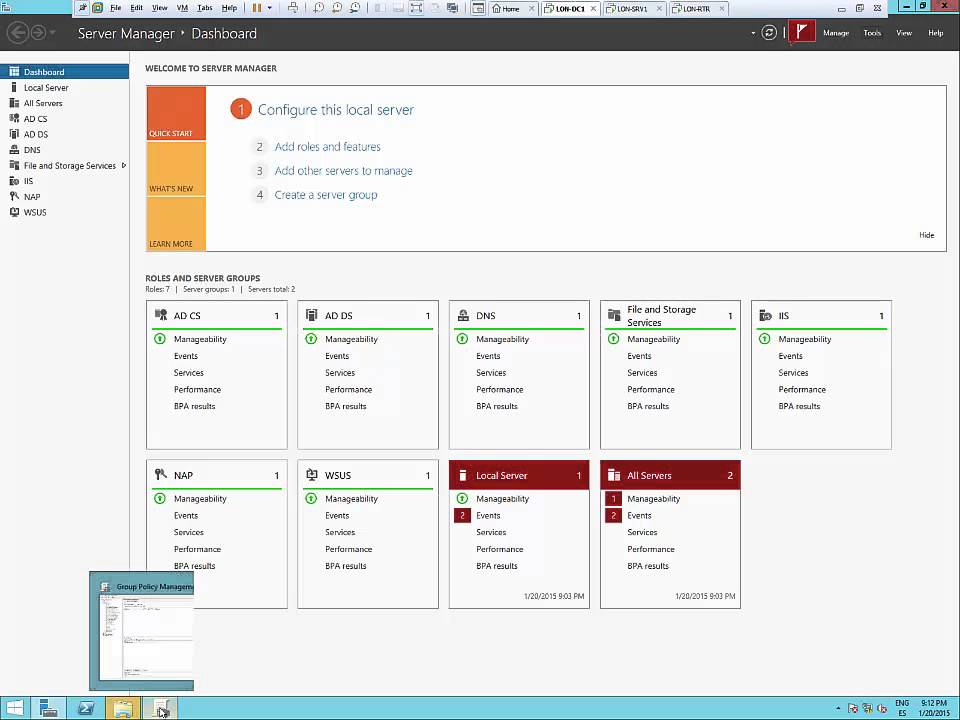Open File Explorer from the taskbar
The image size is (960, 720).
pos(122,708)
